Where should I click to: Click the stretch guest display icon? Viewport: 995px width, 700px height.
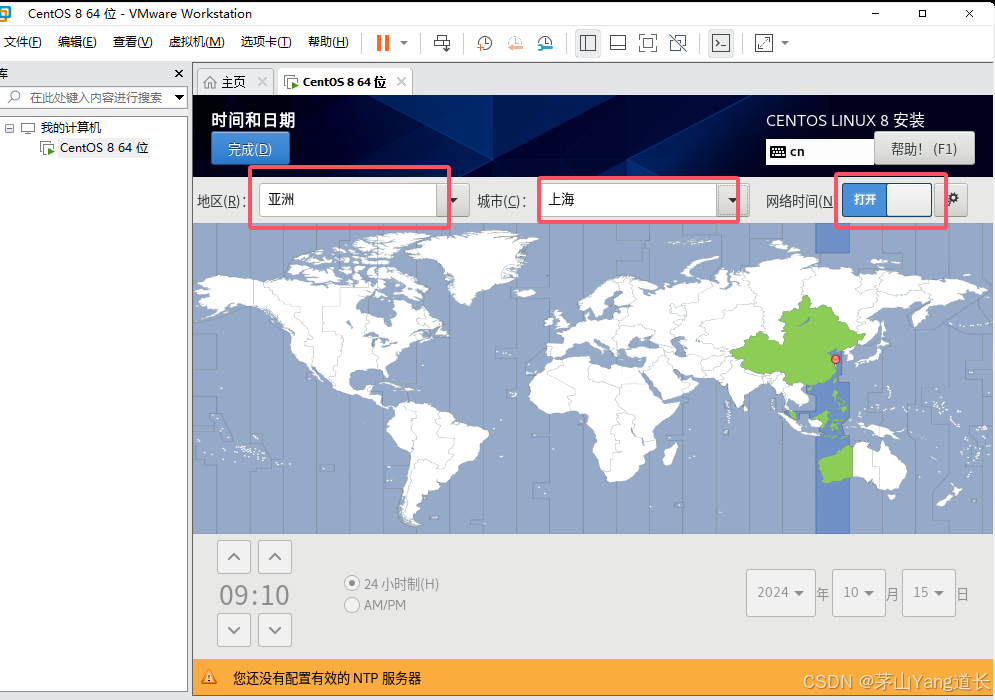click(x=763, y=43)
